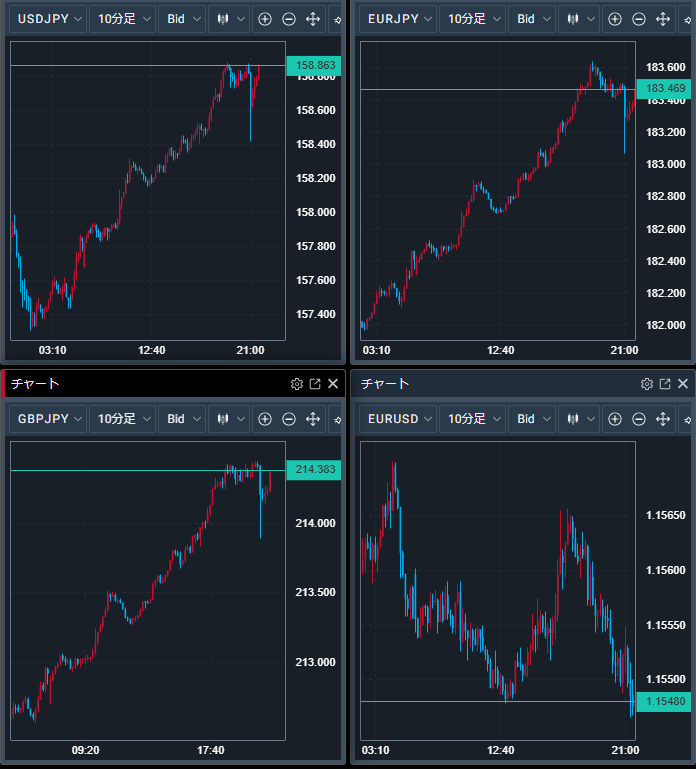Image resolution: width=696 pixels, height=769 pixels.
Task: Zoom out on the GBPJPY chart
Action: (x=289, y=419)
